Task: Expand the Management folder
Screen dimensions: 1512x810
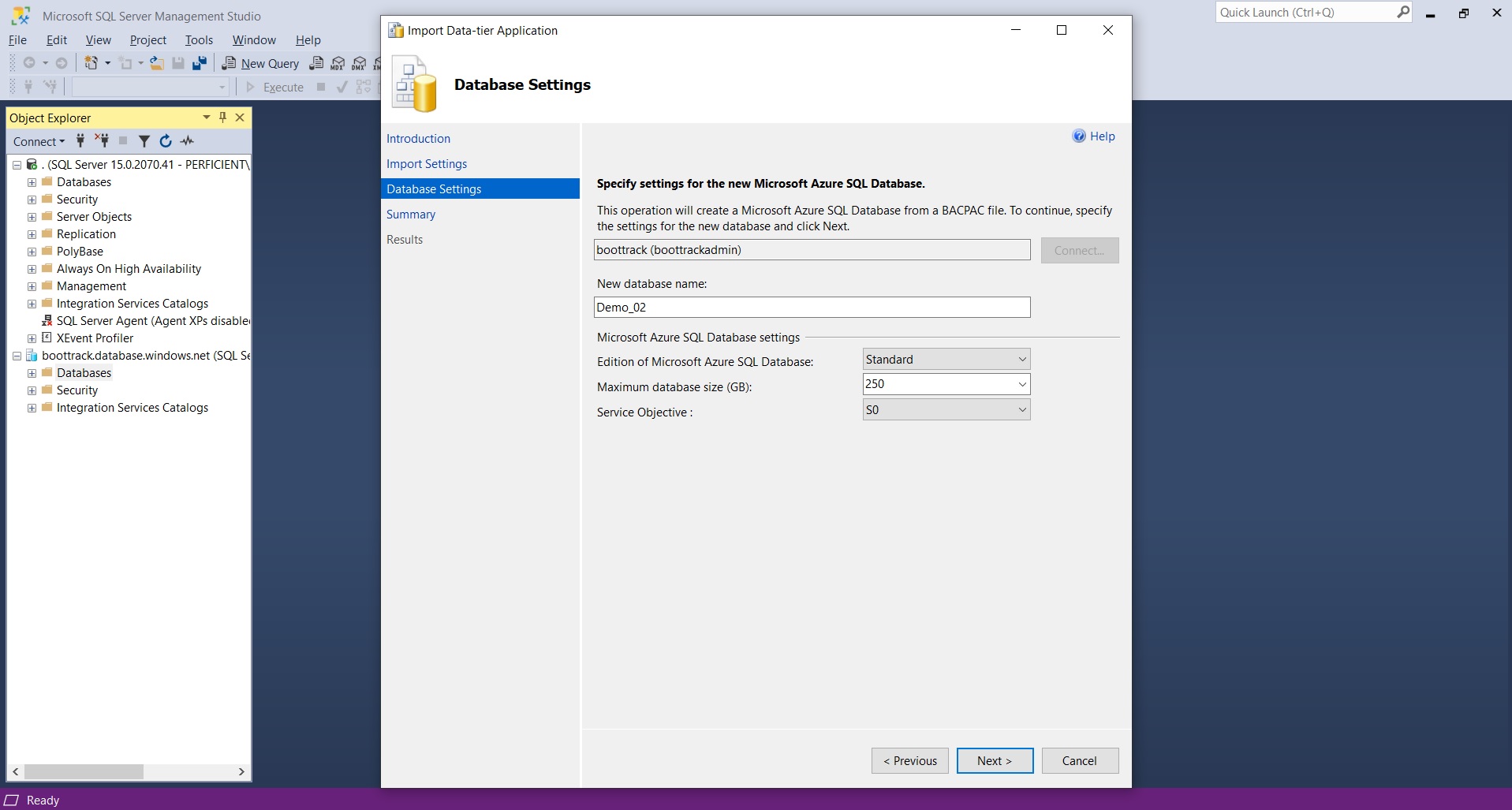Action: click(x=32, y=286)
